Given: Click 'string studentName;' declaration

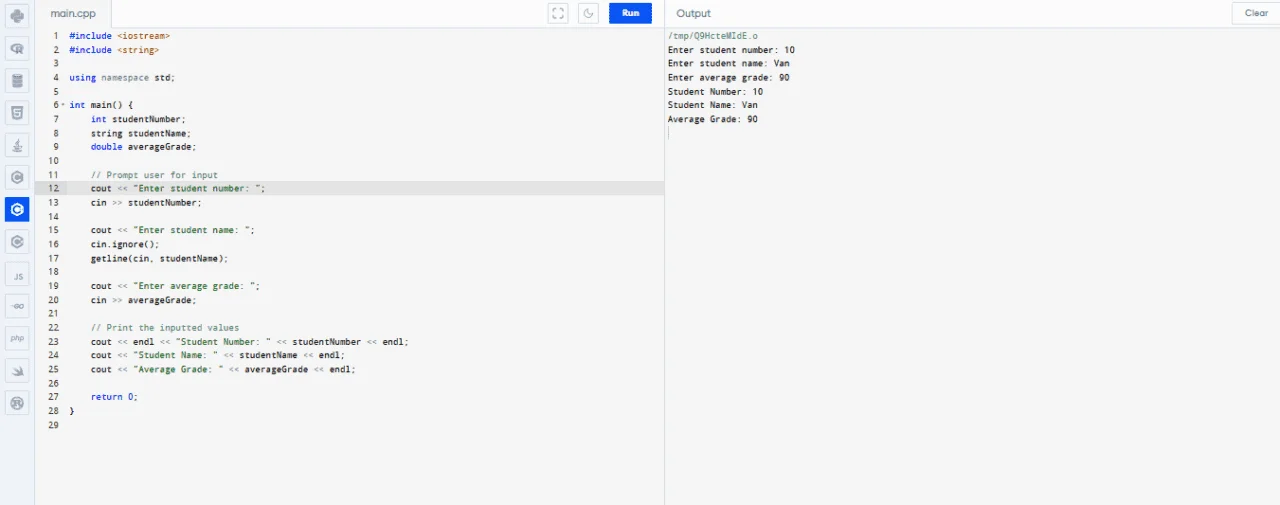Looking at the screenshot, I should pos(140,133).
